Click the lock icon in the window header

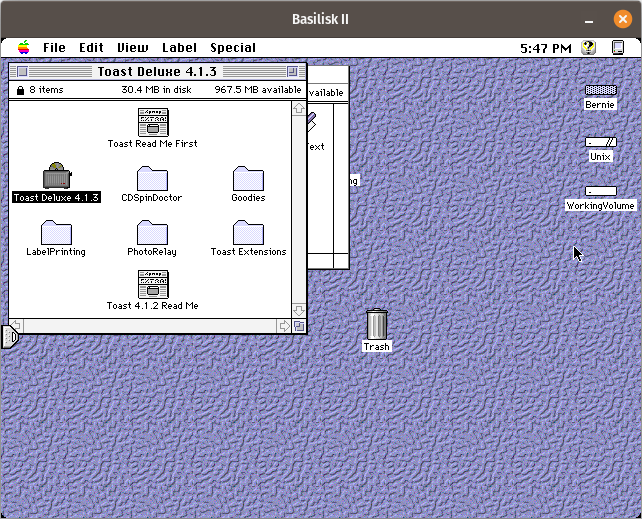pos(20,90)
